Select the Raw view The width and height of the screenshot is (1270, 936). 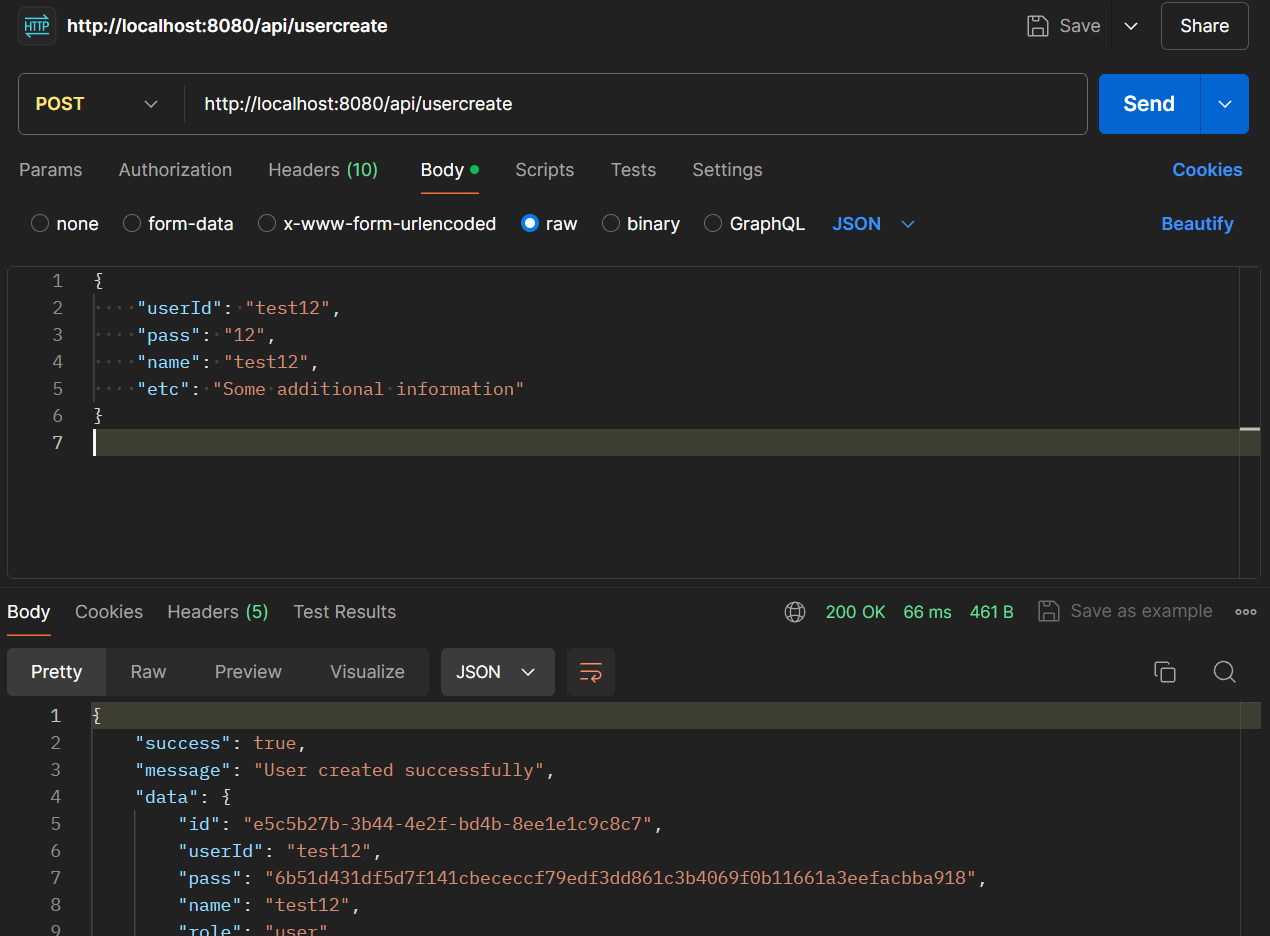pyautogui.click(x=148, y=672)
